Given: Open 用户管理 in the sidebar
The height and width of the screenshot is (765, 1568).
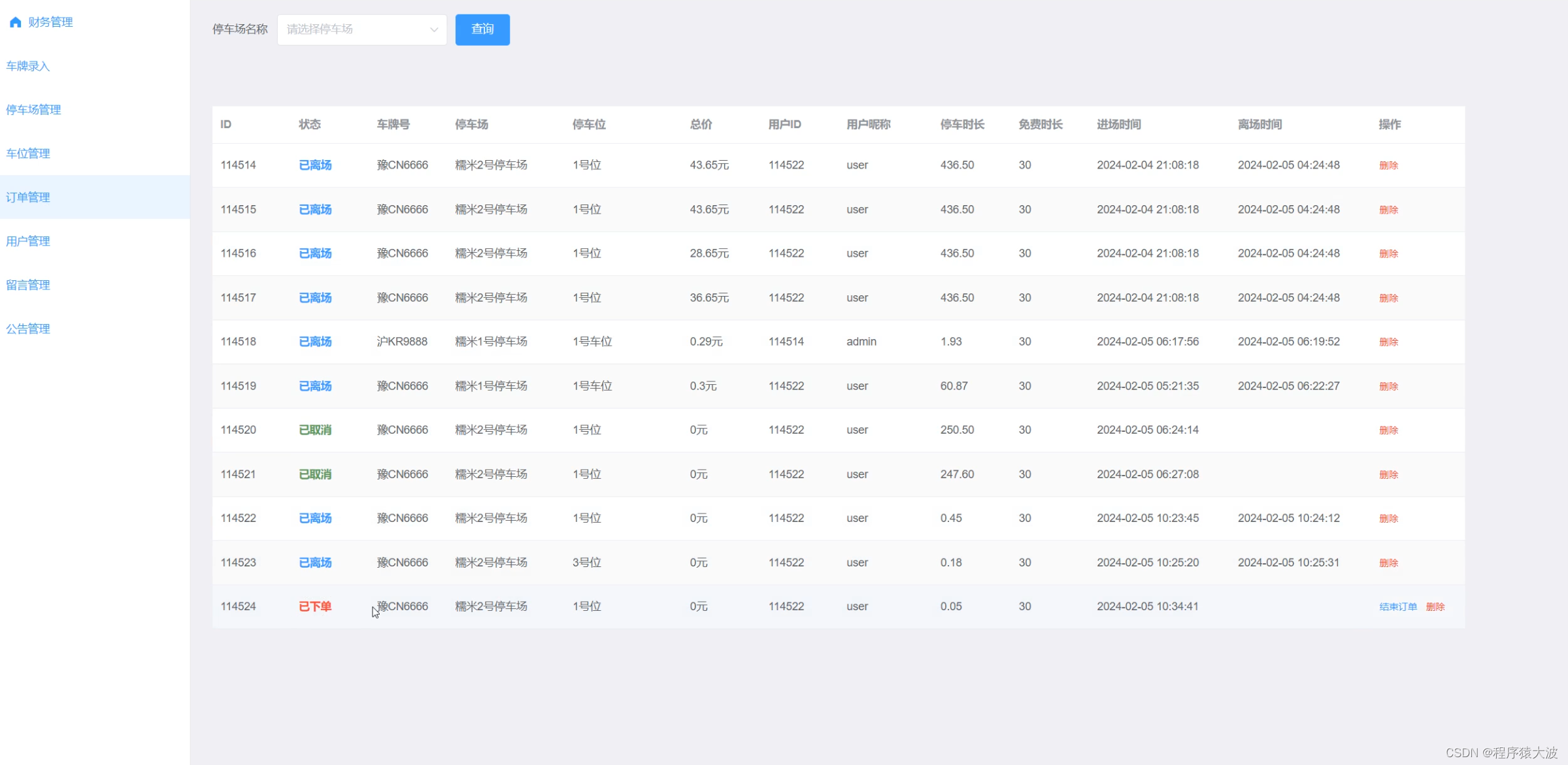Looking at the screenshot, I should coord(28,241).
